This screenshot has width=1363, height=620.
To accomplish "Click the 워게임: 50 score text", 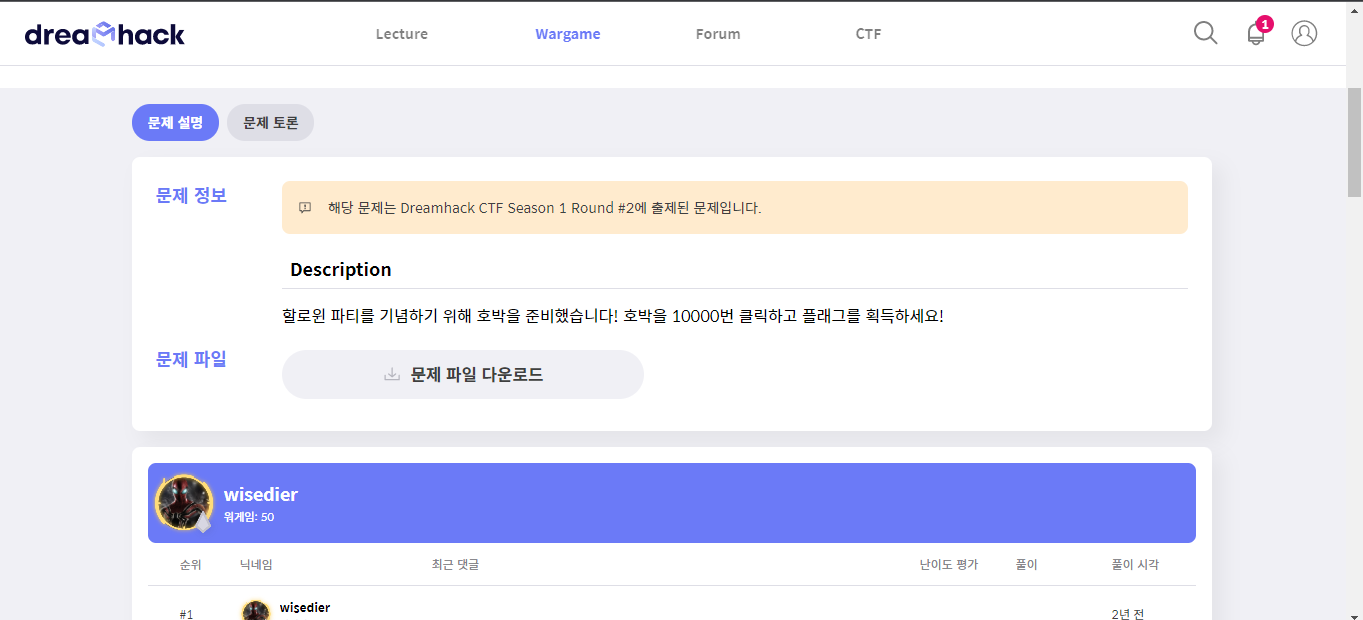I will click(249, 517).
